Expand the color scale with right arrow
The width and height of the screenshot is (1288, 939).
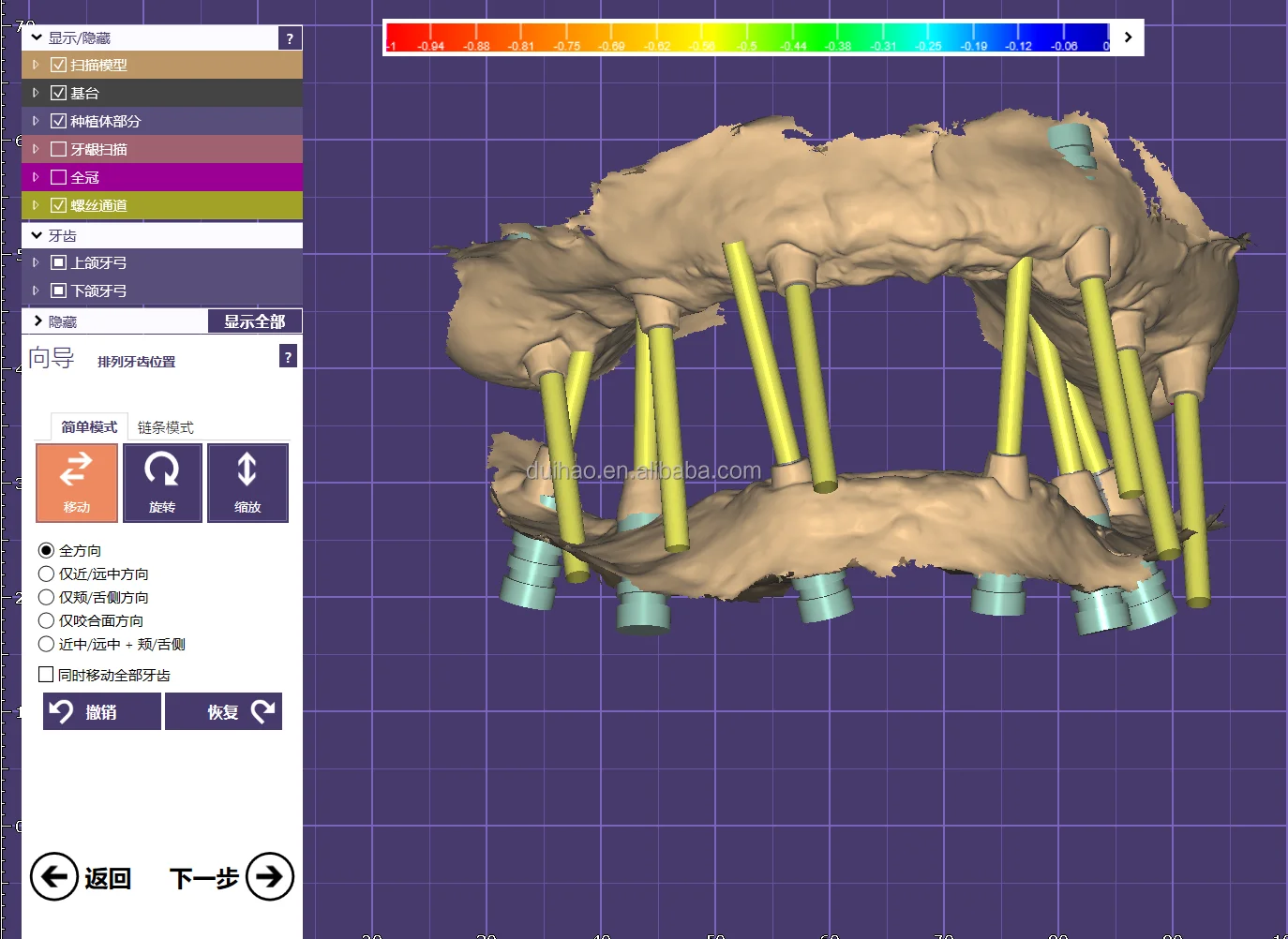coord(1129,37)
